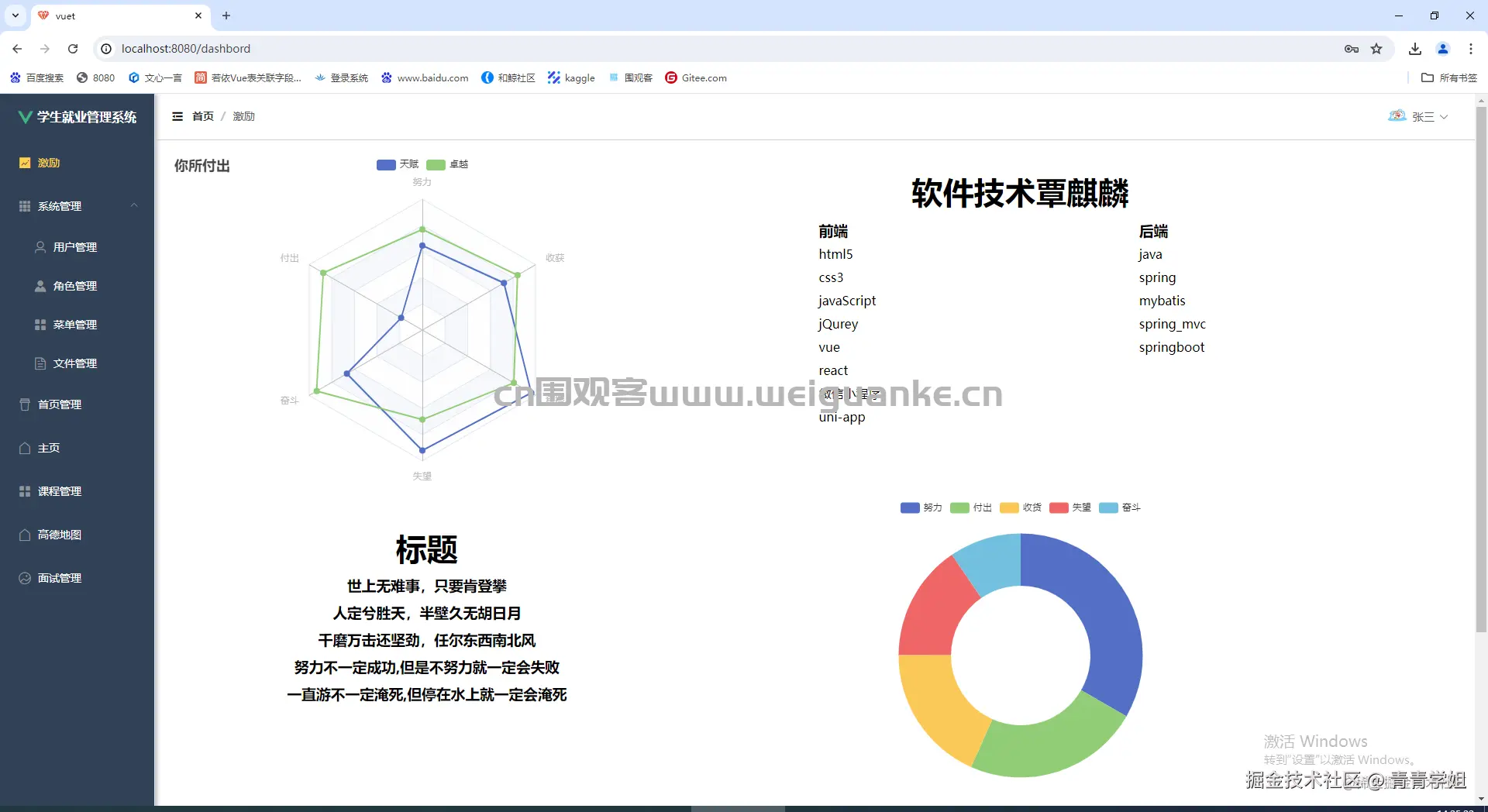Viewport: 1488px width, 812px height.
Task: Open the kaggle bookmark
Action: [x=571, y=77]
